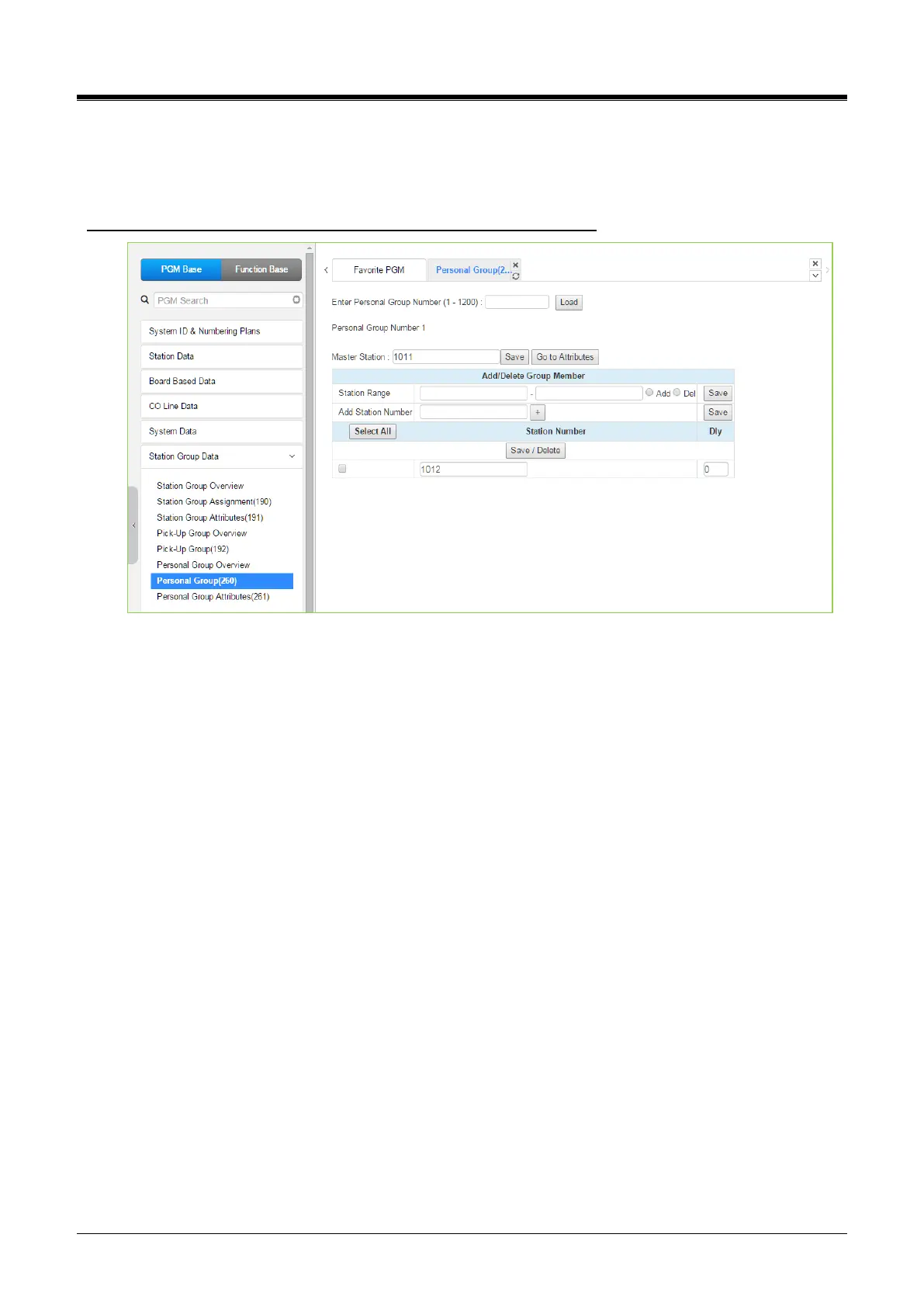The image size is (924, 1307).
Task: Open Personal Group Attributes(261)
Action: 213,597
